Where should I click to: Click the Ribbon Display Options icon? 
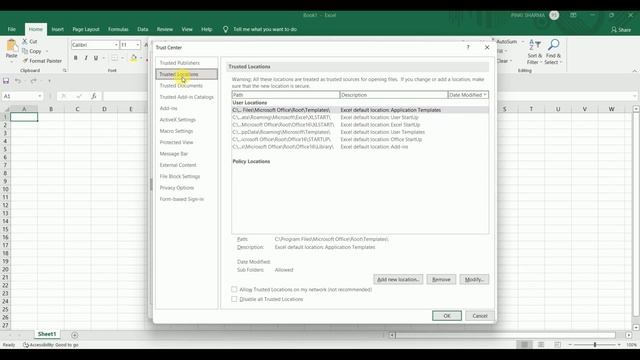(573, 15)
